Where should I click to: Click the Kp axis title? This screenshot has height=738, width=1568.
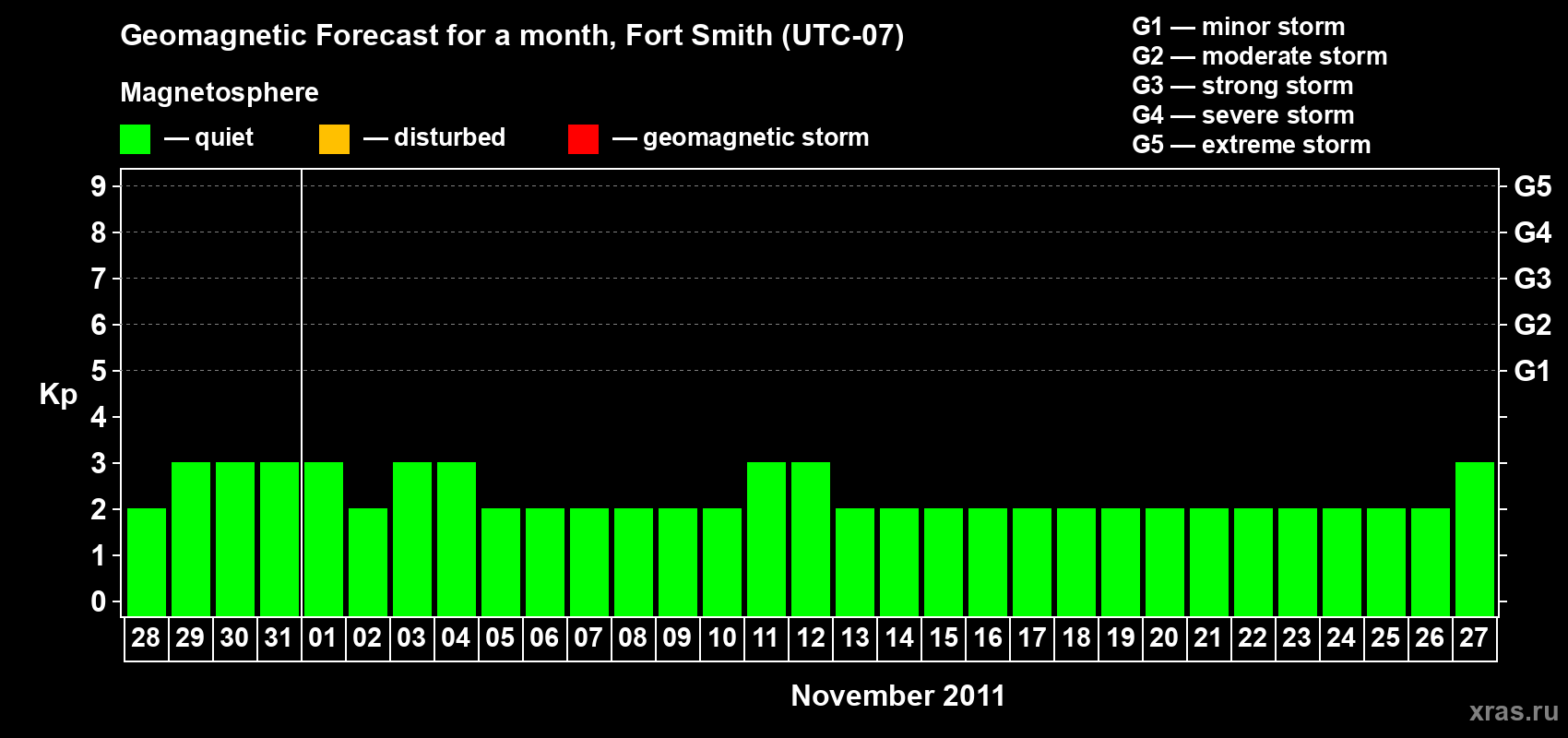coord(58,395)
